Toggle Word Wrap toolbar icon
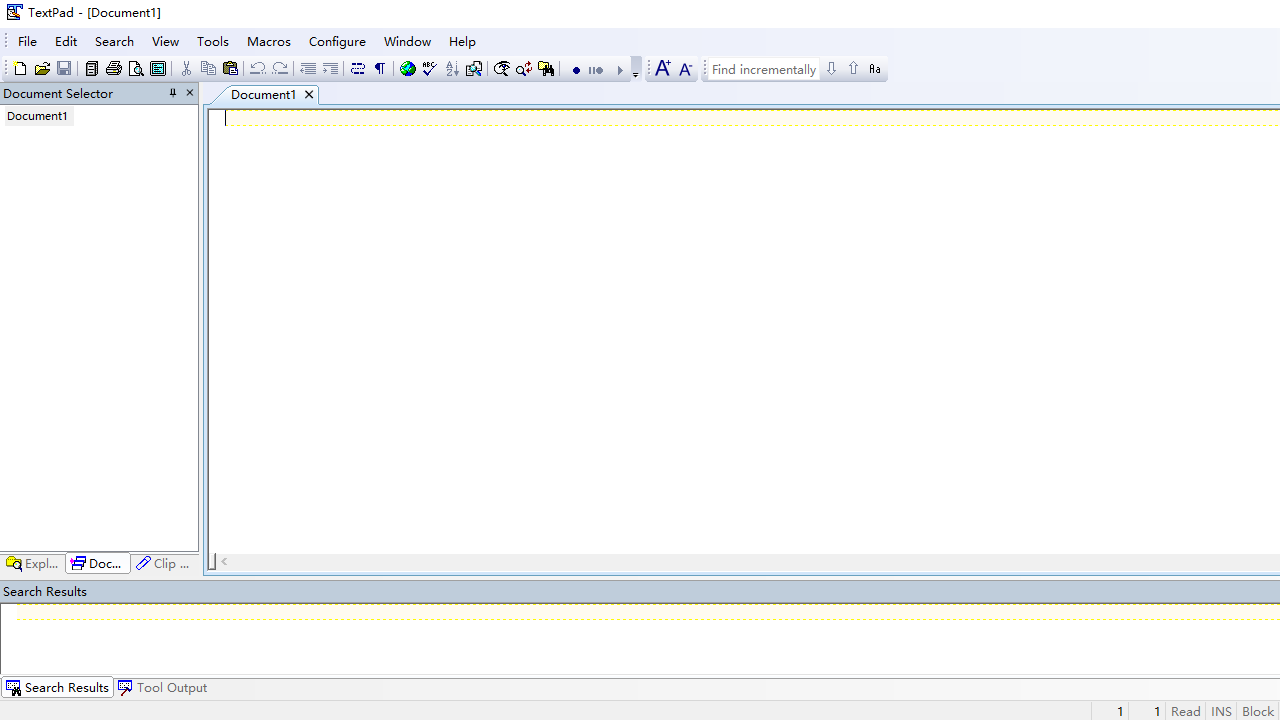Viewport: 1280px width, 720px height. click(357, 69)
